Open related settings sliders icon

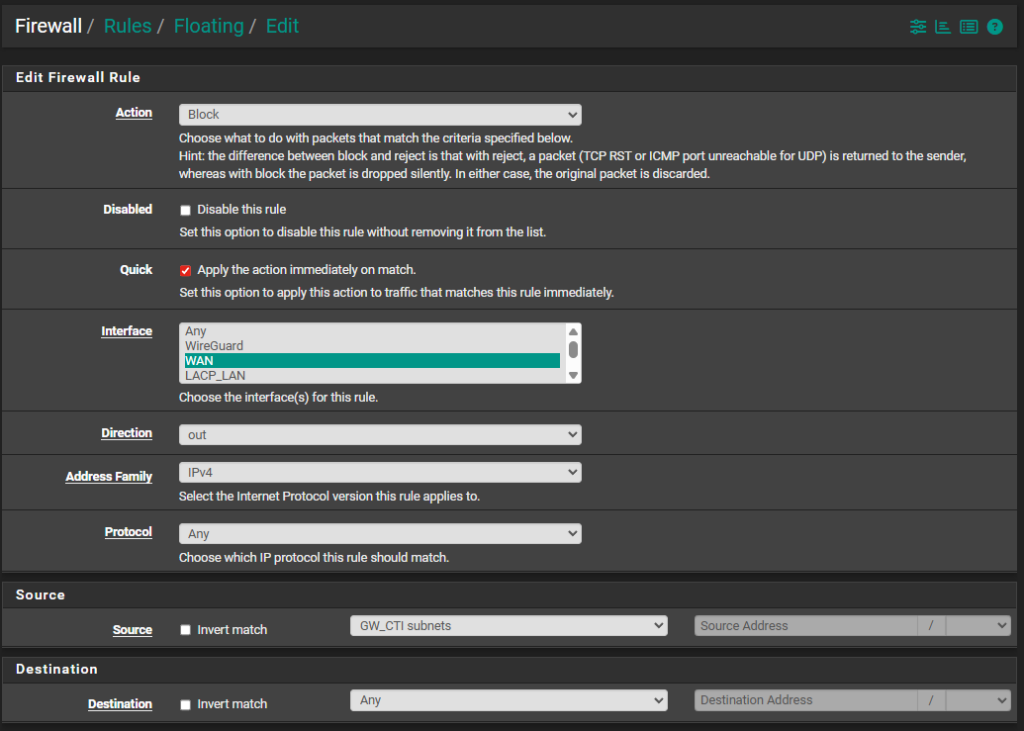tap(918, 27)
